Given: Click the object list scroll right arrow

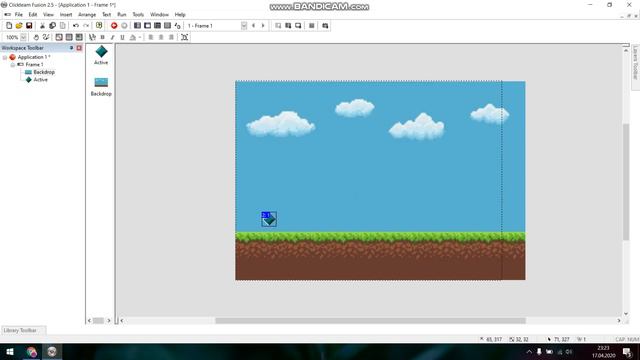Looking at the screenshot, I should [x=109, y=320].
